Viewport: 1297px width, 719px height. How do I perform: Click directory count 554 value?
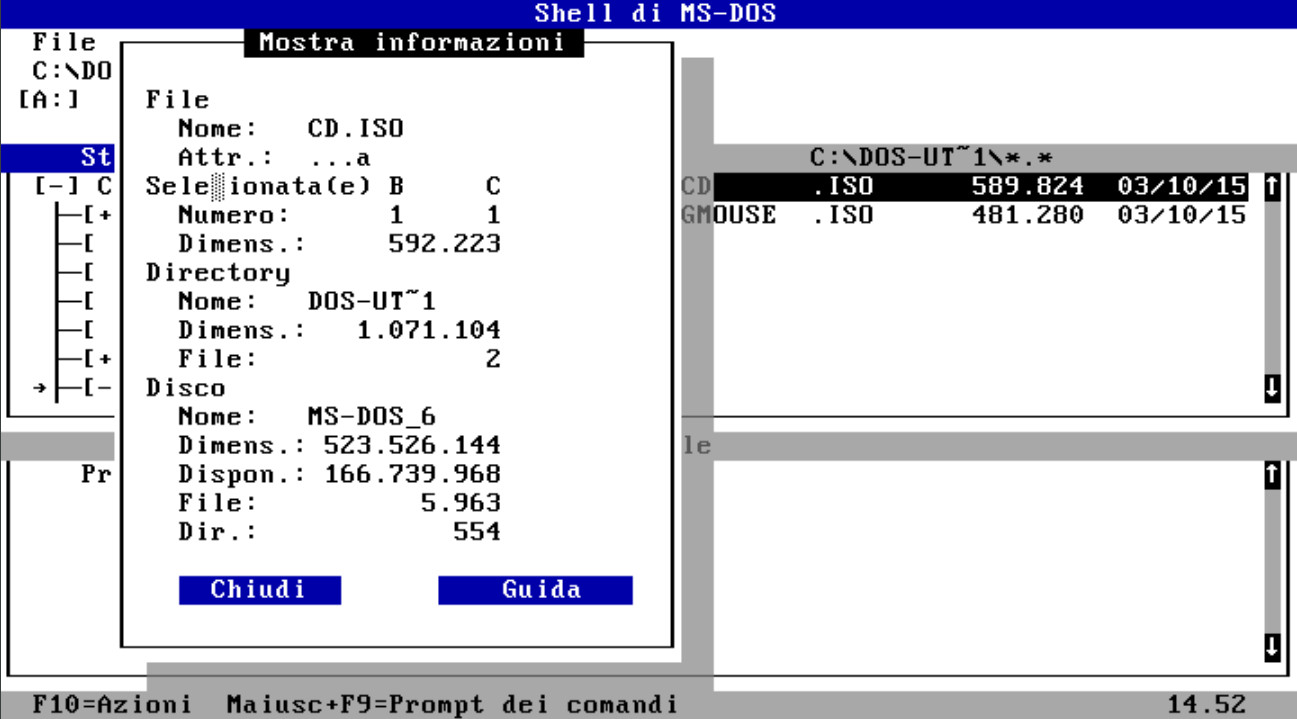pyautogui.click(x=477, y=532)
